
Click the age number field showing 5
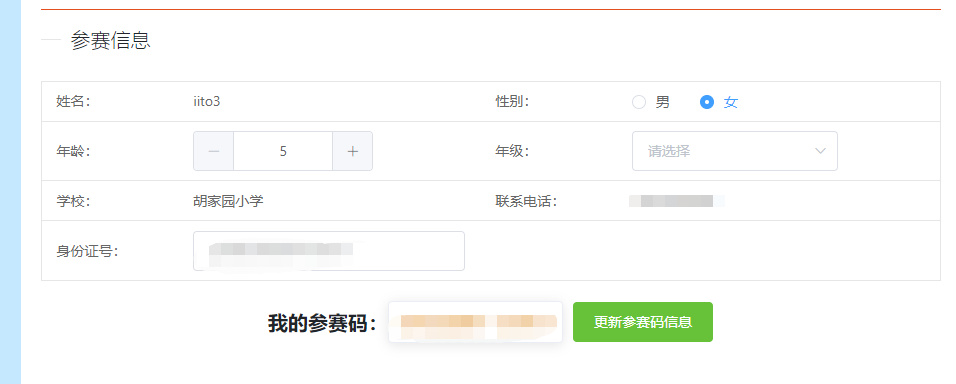click(x=283, y=151)
